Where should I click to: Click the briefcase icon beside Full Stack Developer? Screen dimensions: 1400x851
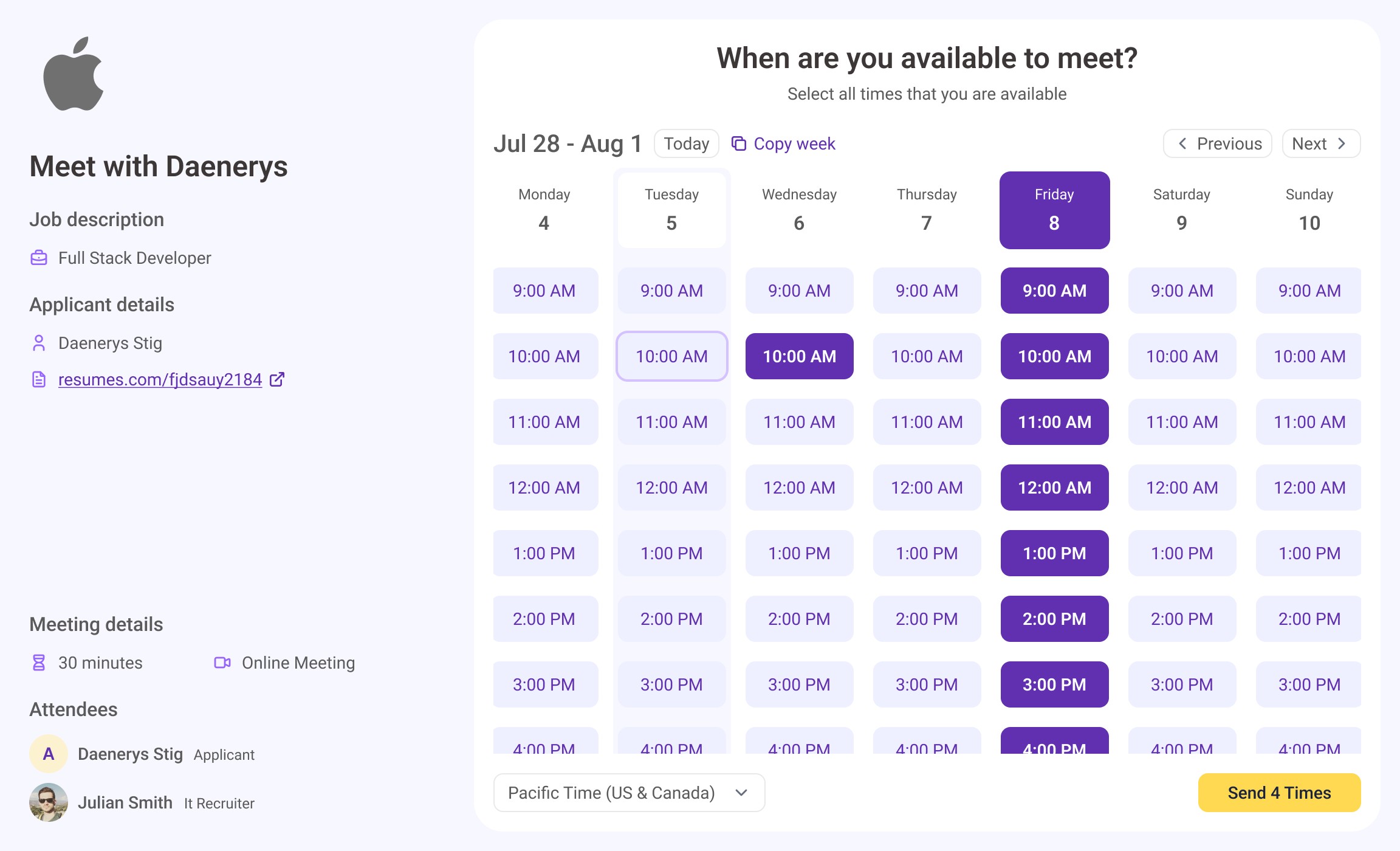click(39, 258)
